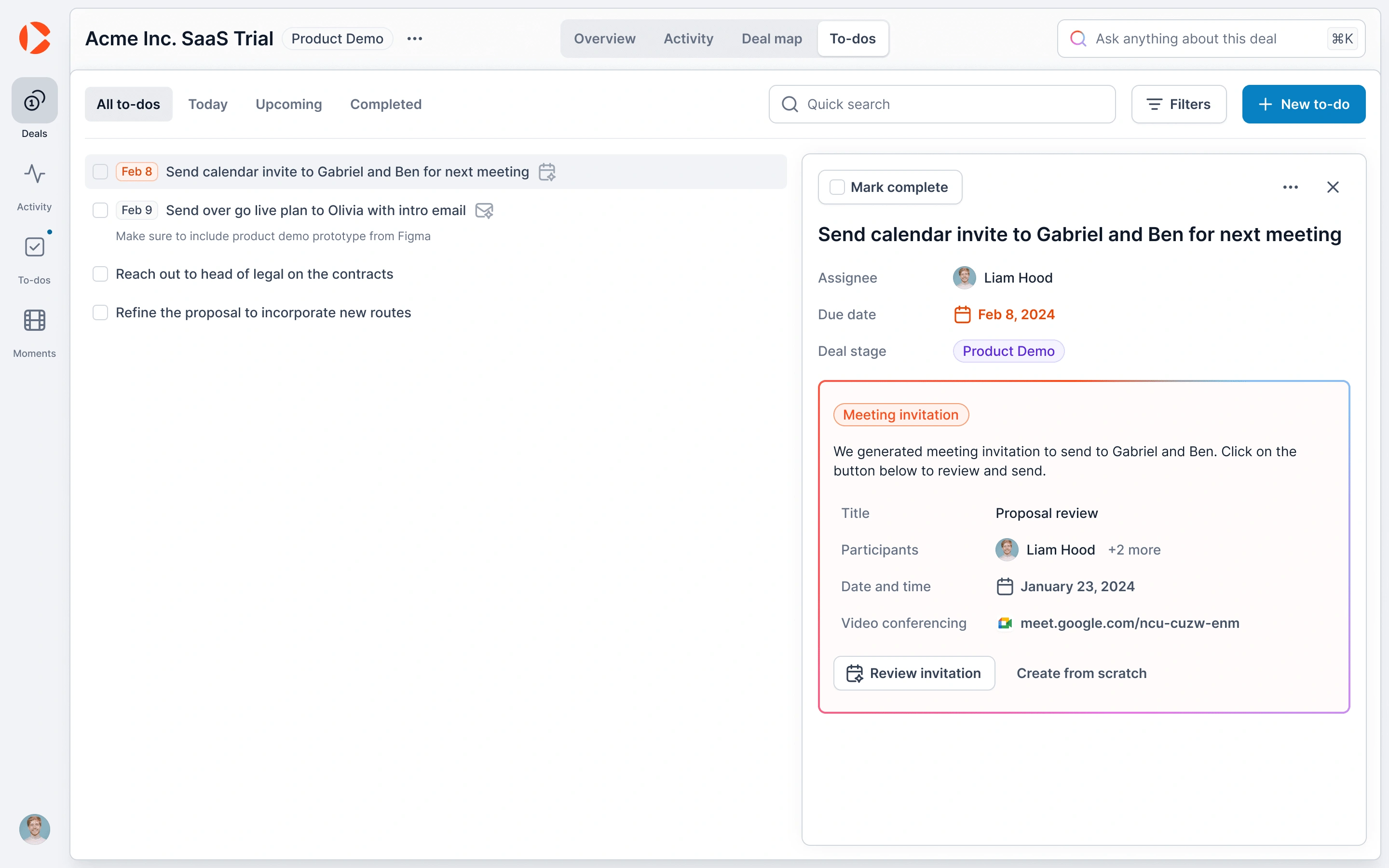1389x868 pixels.
Task: Switch to the Deal map tab
Action: point(771,39)
